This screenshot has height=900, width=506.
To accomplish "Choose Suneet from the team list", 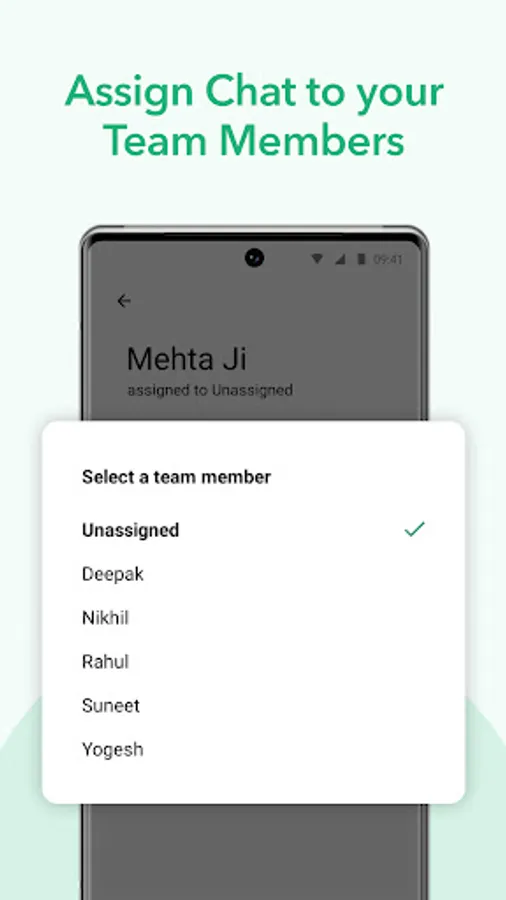I will pyautogui.click(x=254, y=705).
